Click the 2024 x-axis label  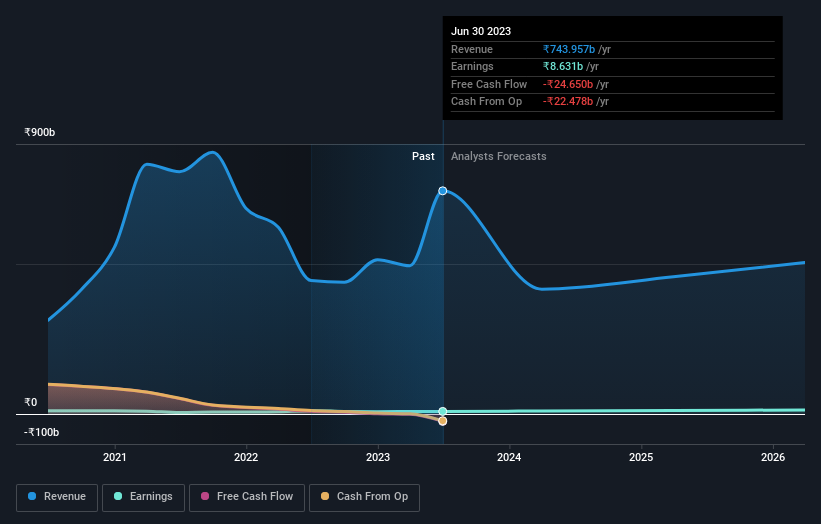(509, 458)
